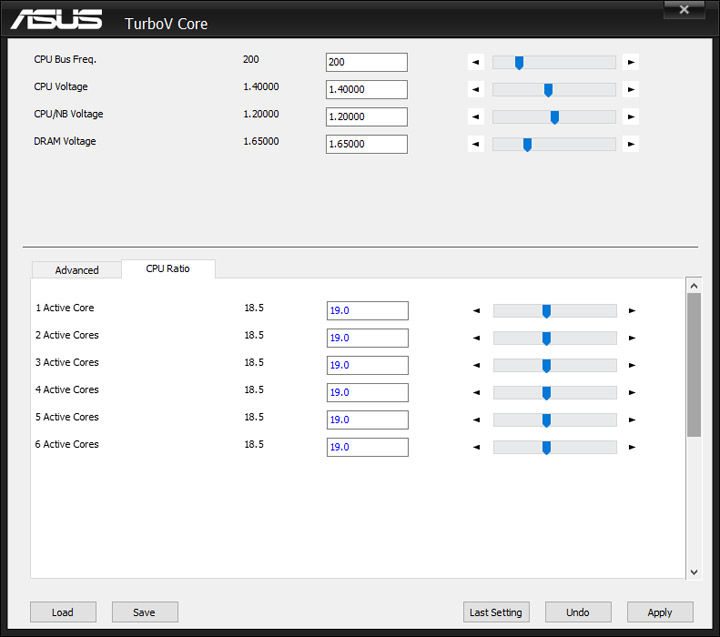
Task: Raise the 1 Active Core ratio arrow
Action: (x=632, y=310)
